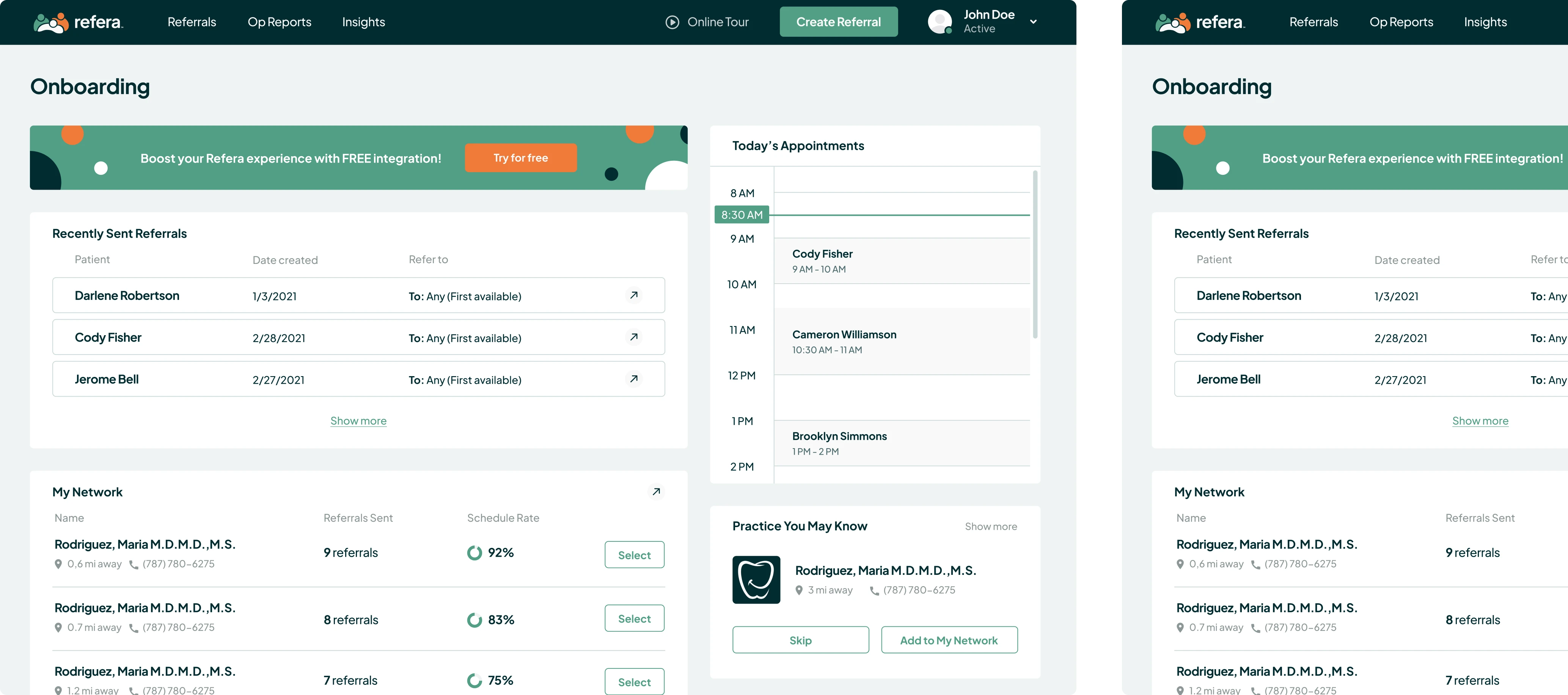
Task: Click the dental practice tooth logo
Action: (756, 579)
